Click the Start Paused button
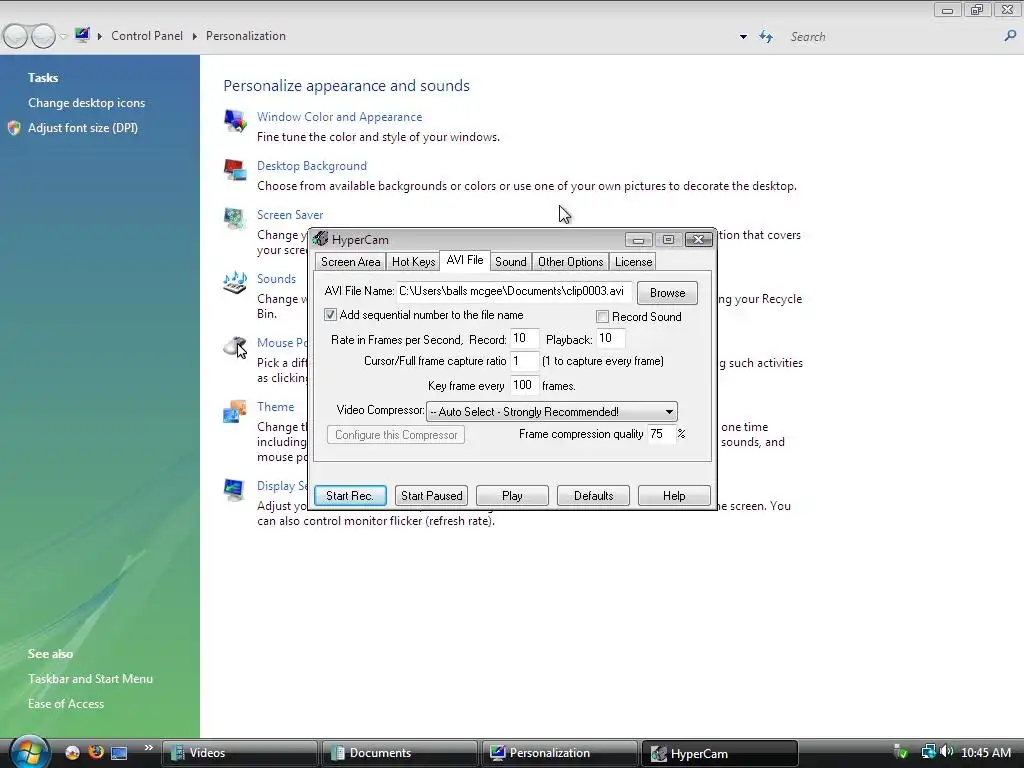This screenshot has width=1024, height=768. (x=432, y=496)
